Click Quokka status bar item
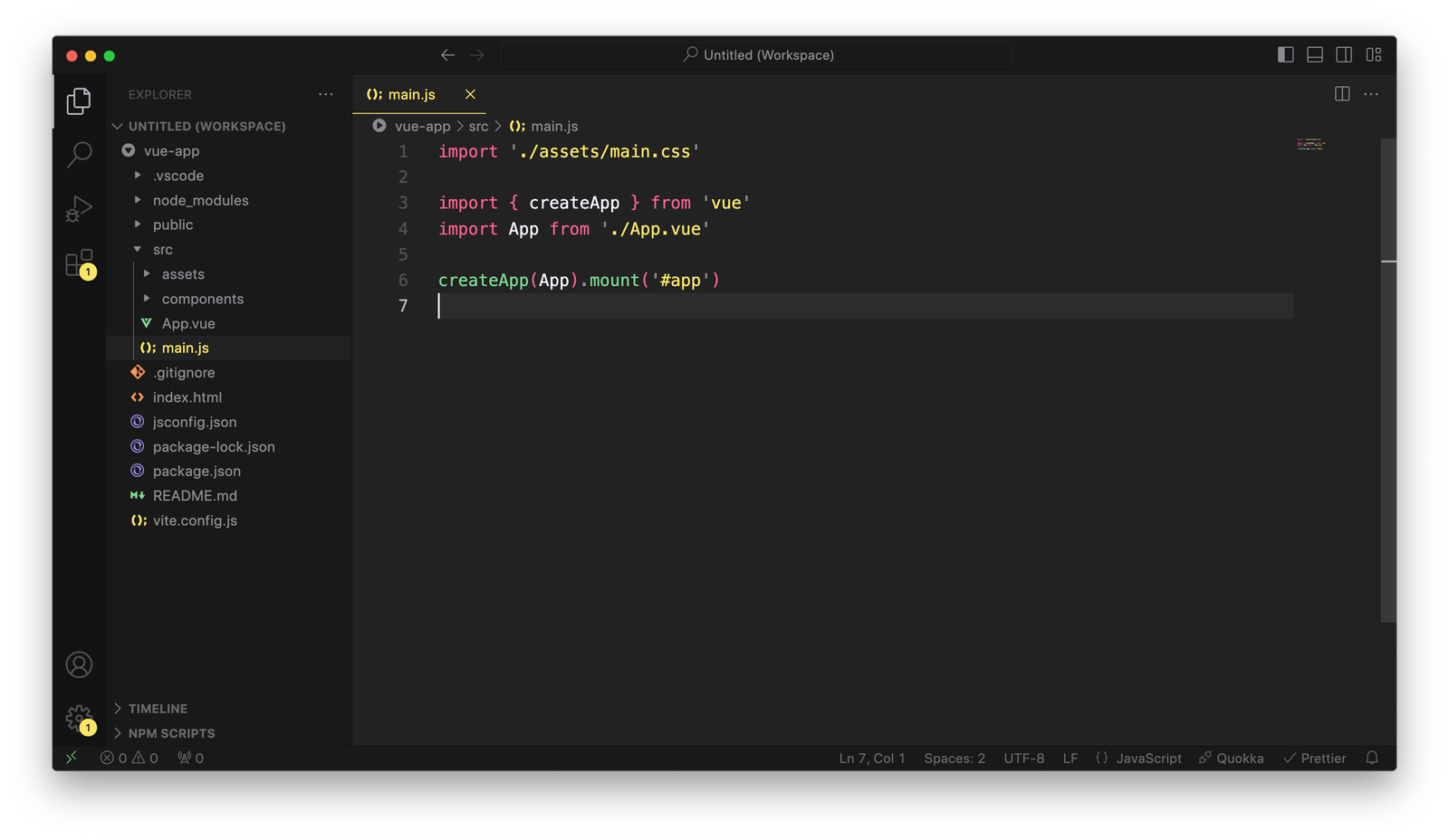The width and height of the screenshot is (1449, 840). [1231, 759]
